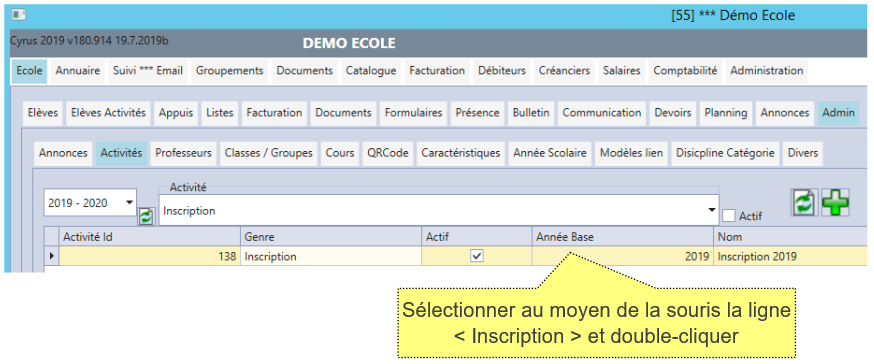Toggle the Actif filter checkbox
This screenshot has width=874, height=364.
pos(728,215)
